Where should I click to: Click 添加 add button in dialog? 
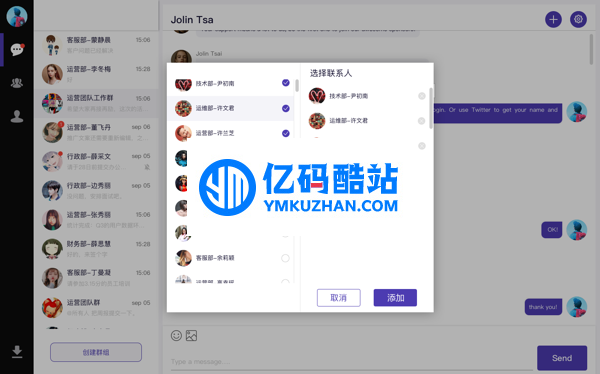click(395, 297)
